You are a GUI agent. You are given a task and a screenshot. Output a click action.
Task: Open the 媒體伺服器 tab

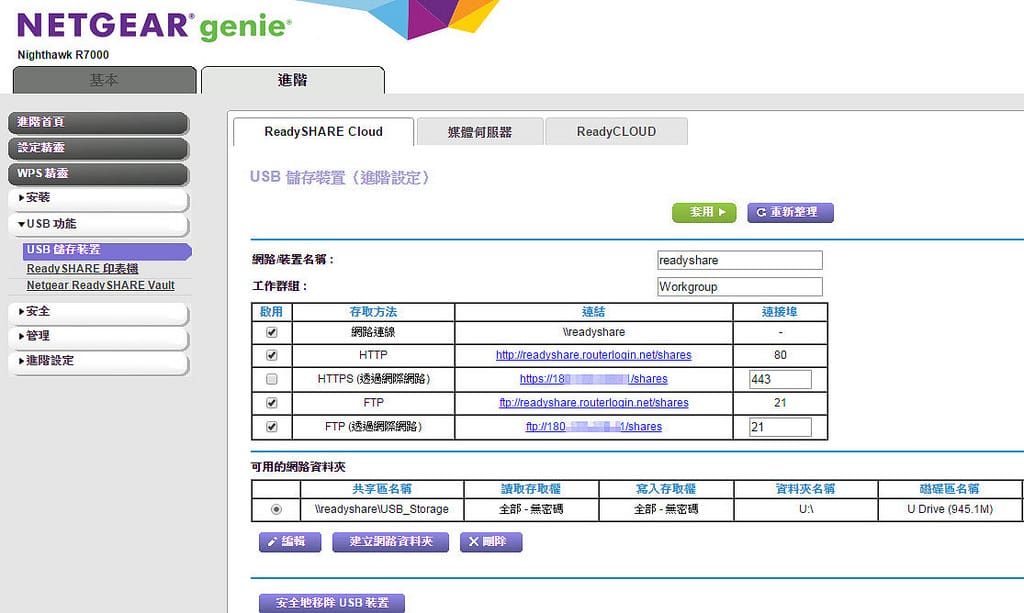pyautogui.click(x=480, y=132)
